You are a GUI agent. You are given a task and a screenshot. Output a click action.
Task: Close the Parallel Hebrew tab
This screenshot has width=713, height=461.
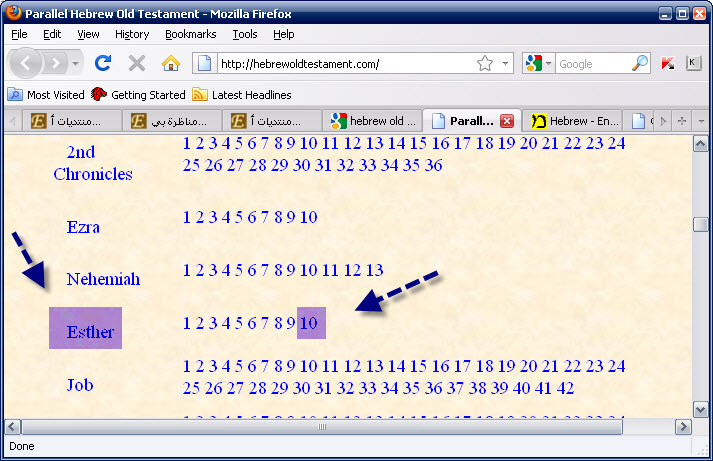tap(506, 121)
